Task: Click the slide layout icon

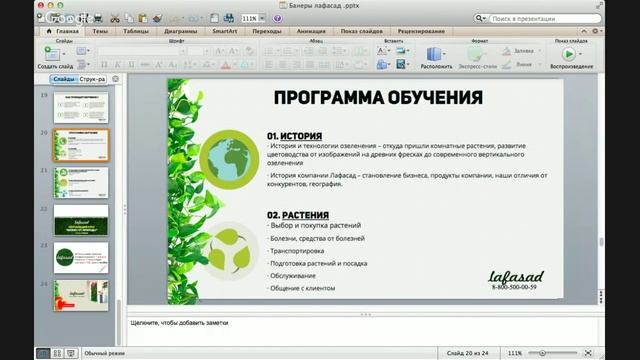Action: 81,51
